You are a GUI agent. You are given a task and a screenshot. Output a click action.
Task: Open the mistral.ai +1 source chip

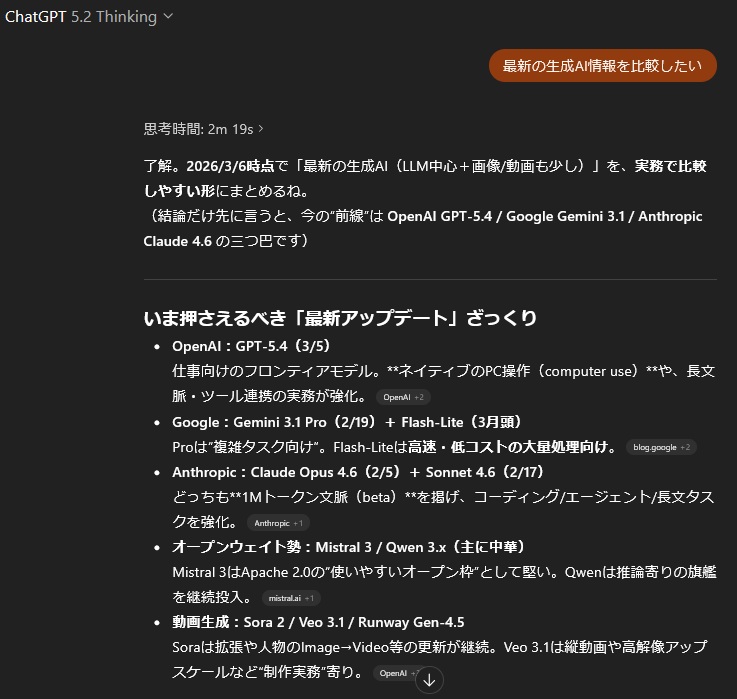(291, 598)
